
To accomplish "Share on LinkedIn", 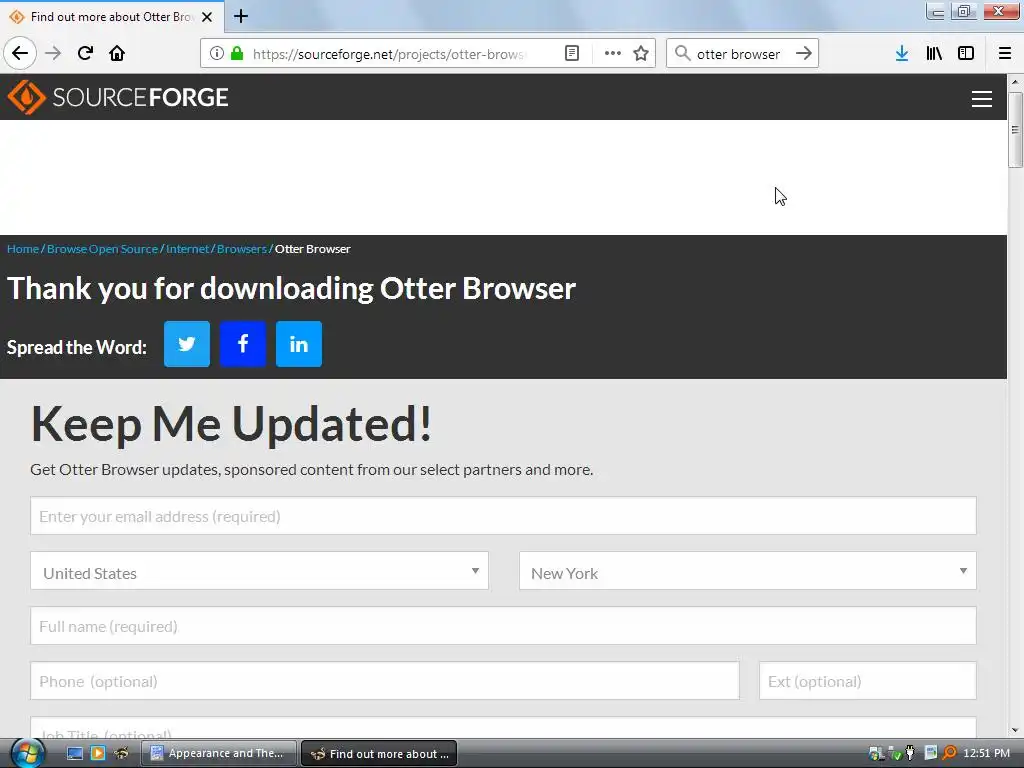I will (299, 344).
